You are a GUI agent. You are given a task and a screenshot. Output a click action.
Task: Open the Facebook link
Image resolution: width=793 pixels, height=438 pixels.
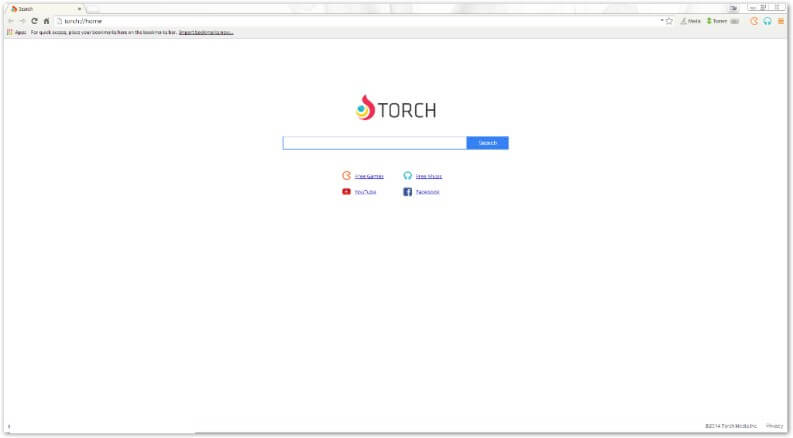427,192
